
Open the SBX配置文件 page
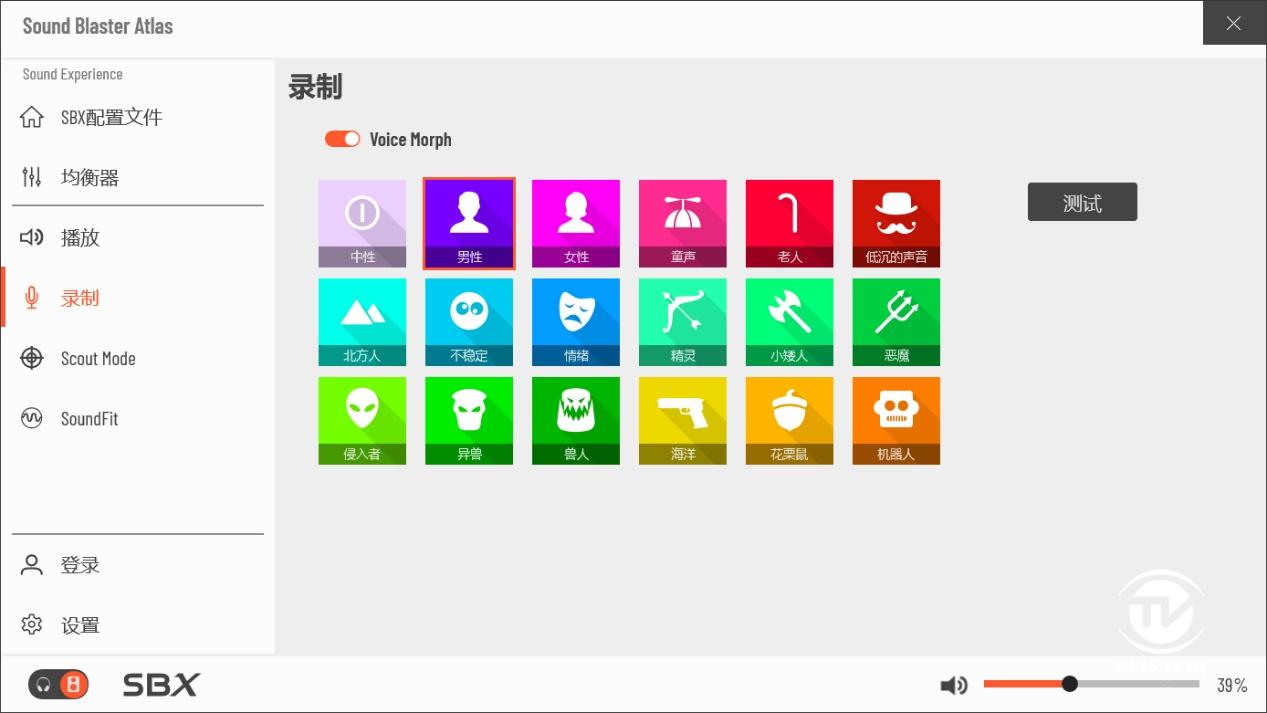(138, 117)
